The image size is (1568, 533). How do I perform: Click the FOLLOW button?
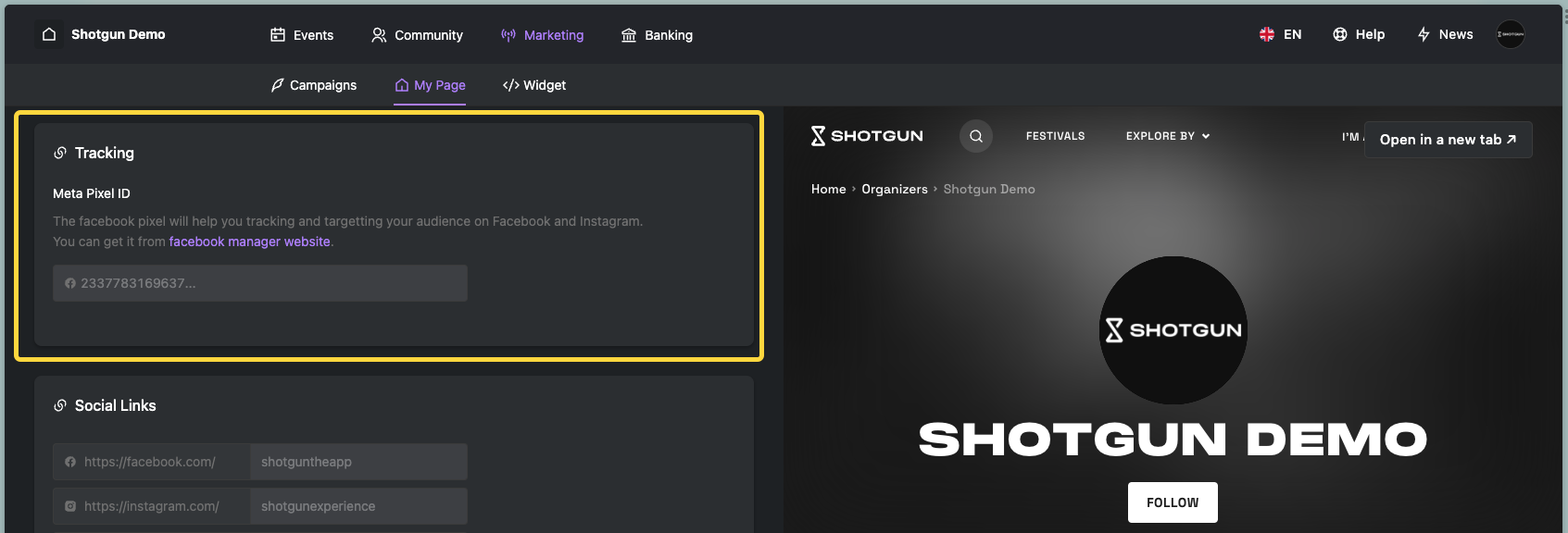pyautogui.click(x=1173, y=502)
